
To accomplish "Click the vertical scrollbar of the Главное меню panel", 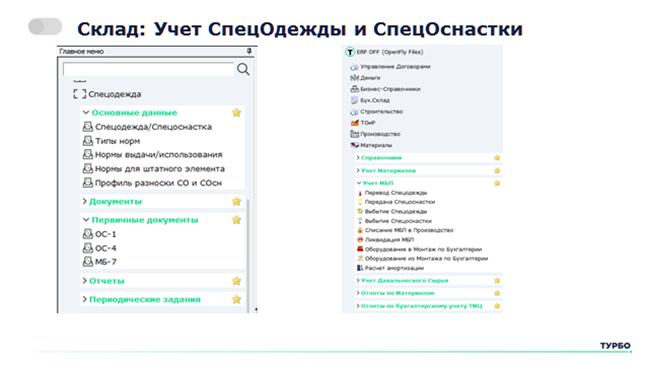I will tap(248, 255).
